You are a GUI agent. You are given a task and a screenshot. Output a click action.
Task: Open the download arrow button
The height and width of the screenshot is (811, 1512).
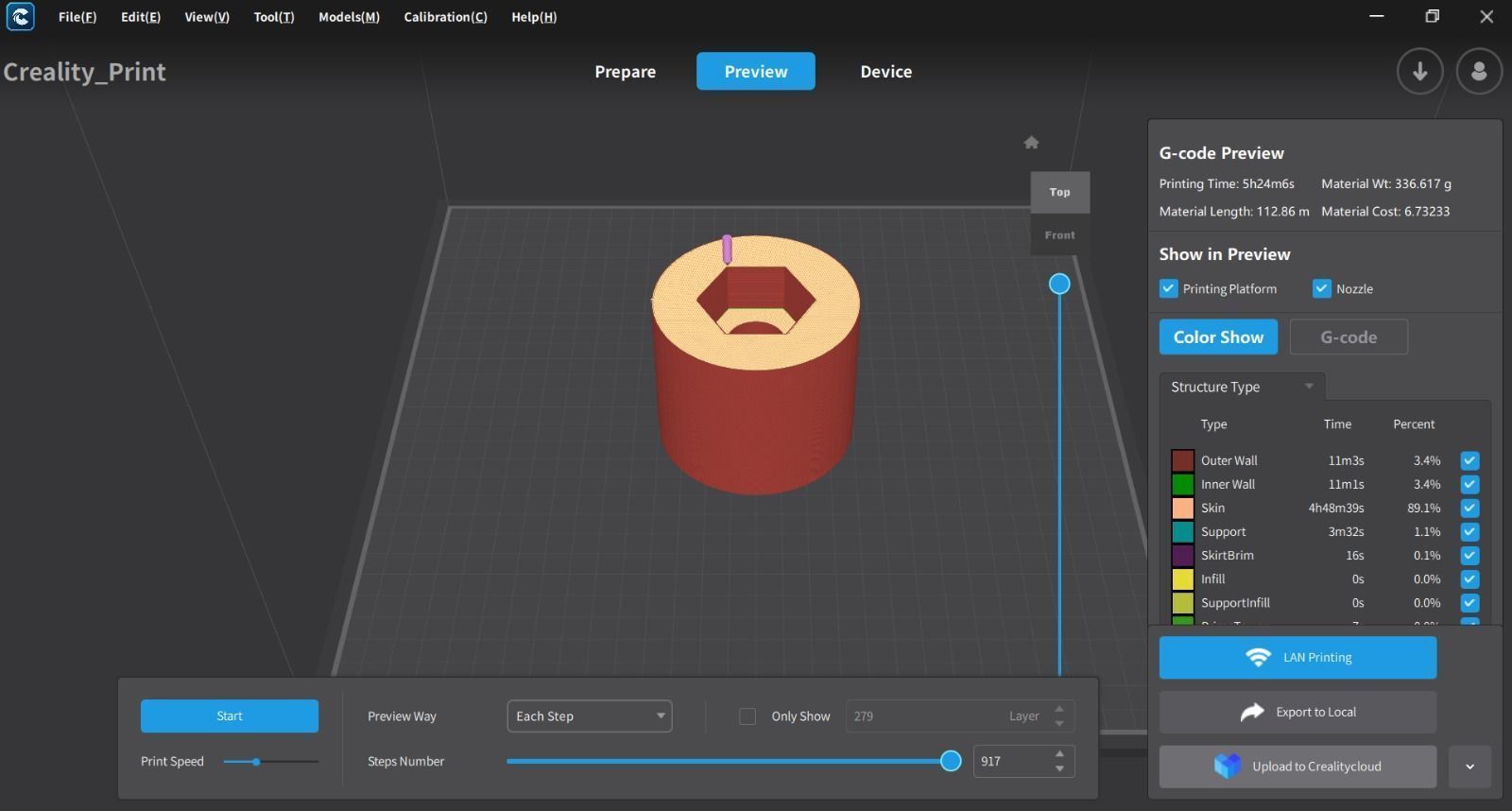tap(1419, 71)
